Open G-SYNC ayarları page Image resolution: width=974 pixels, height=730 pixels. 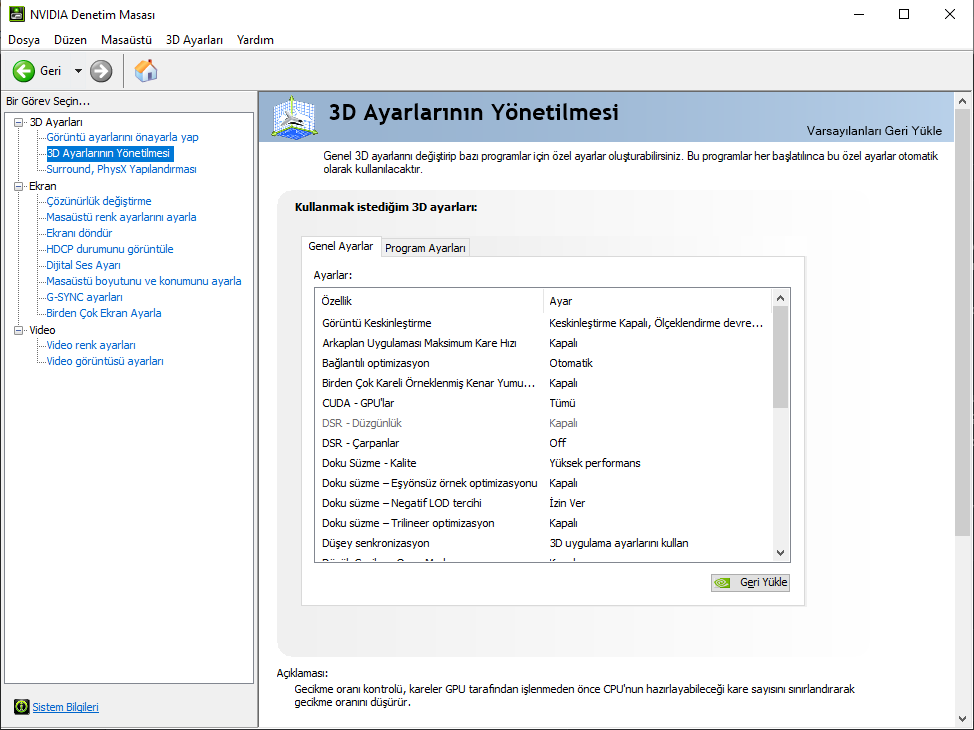pos(84,298)
